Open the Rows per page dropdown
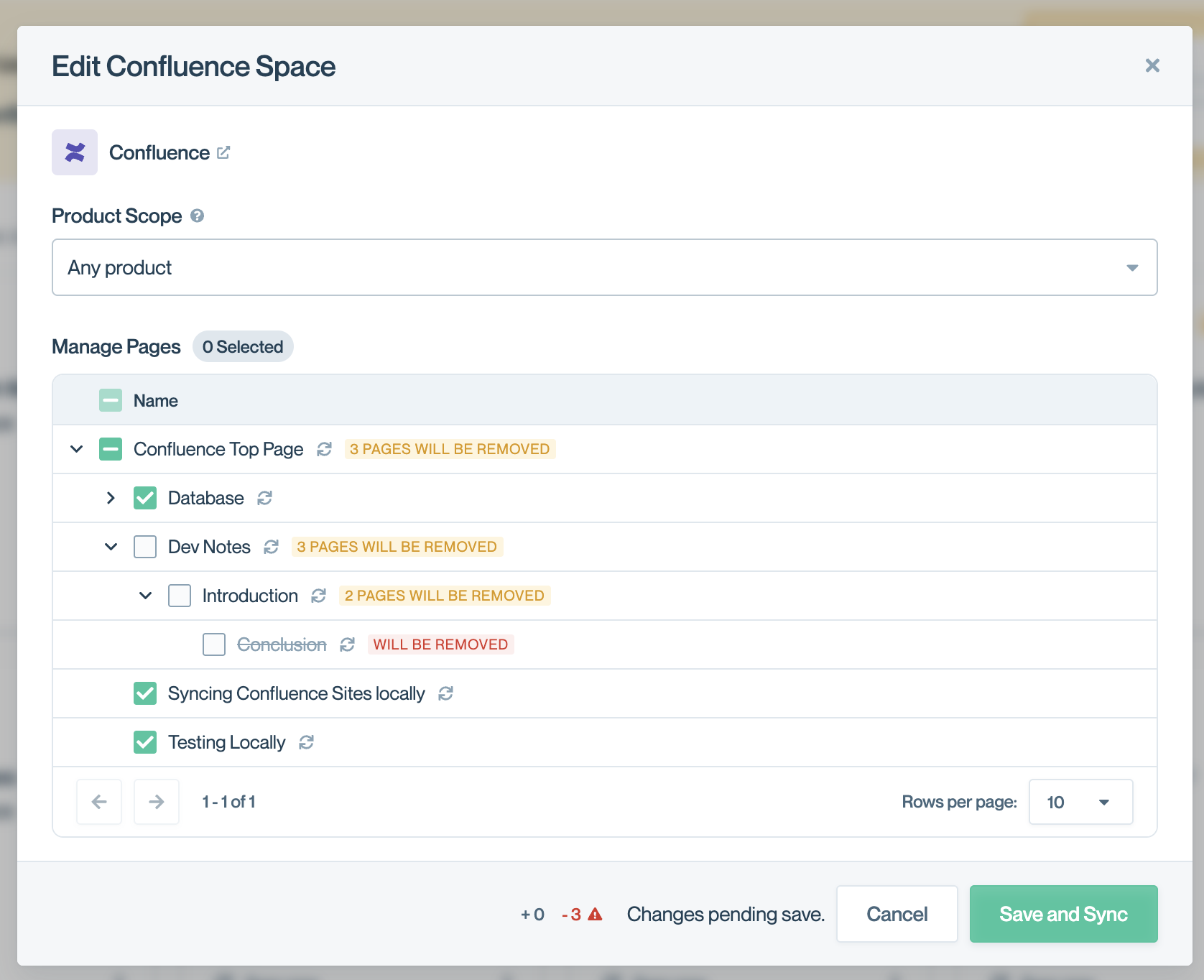This screenshot has height=980, width=1204. pos(1081,802)
